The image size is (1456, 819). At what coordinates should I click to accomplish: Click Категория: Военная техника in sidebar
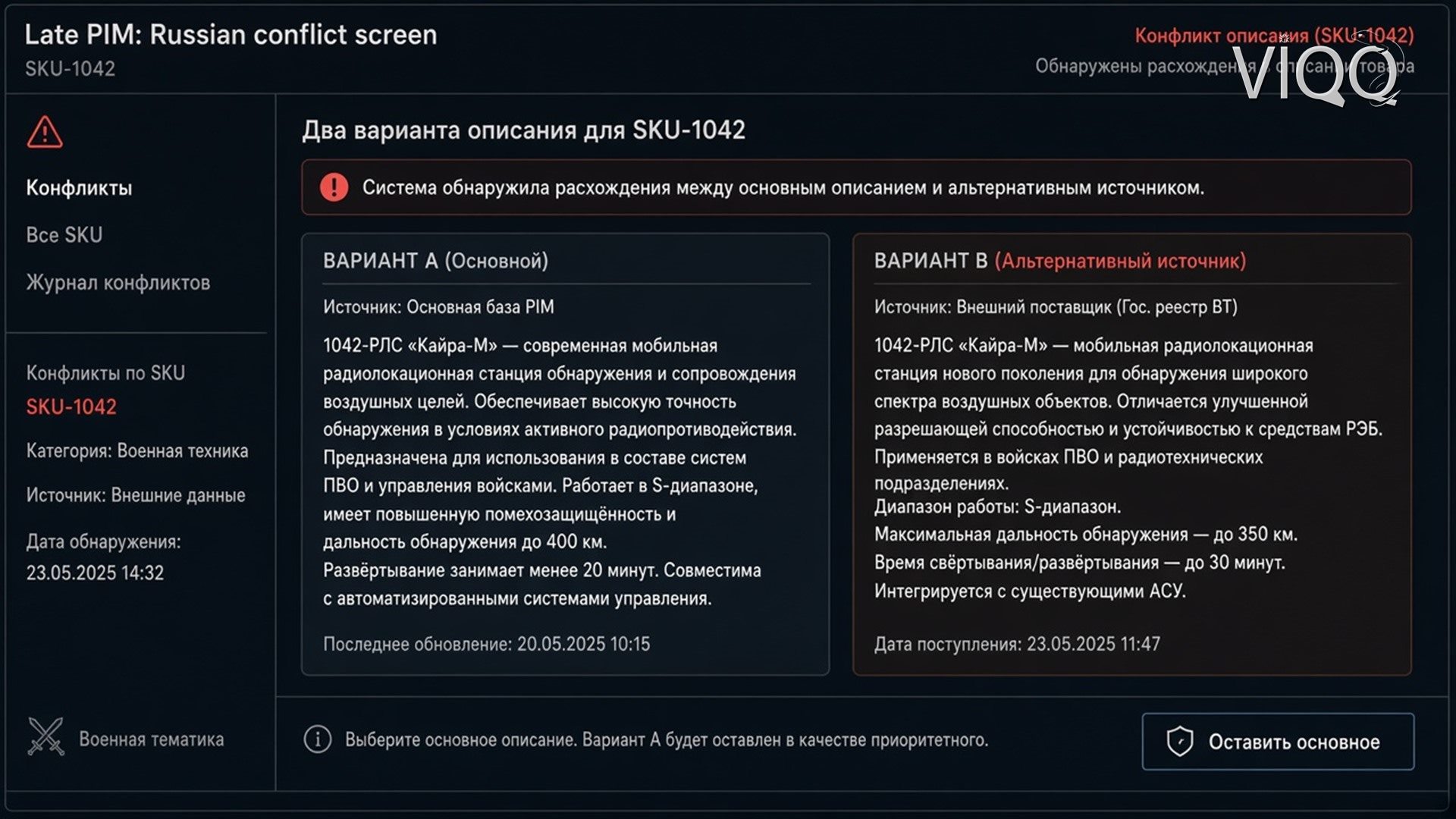pyautogui.click(x=137, y=451)
